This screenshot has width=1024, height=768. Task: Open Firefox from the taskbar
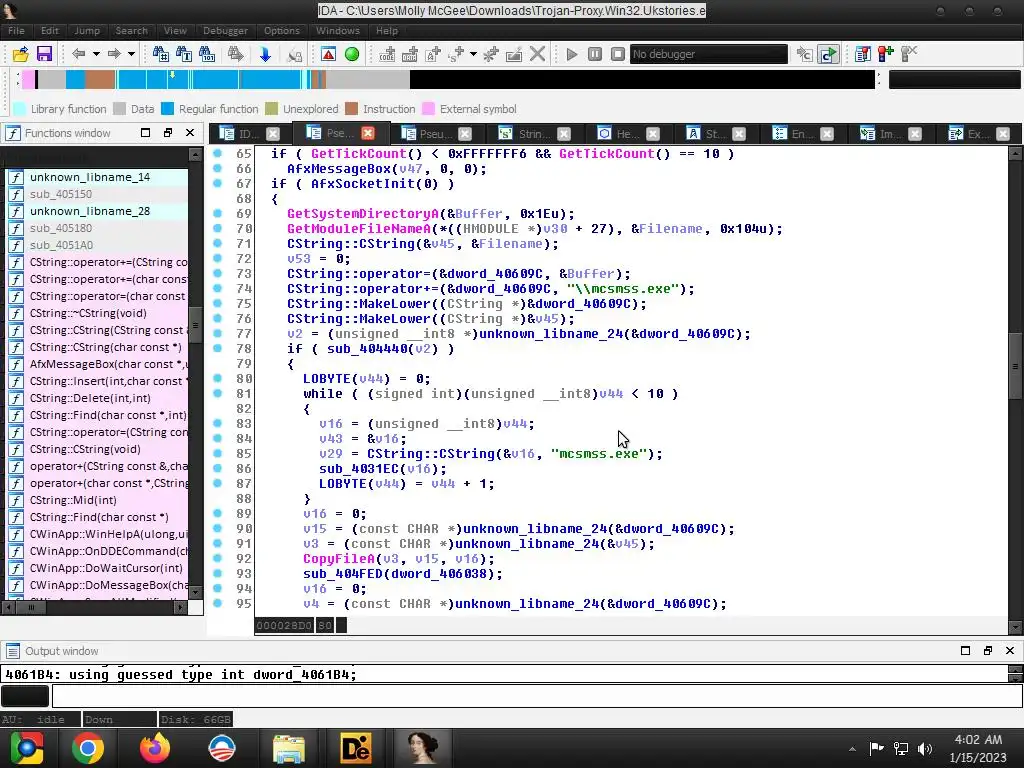click(155, 748)
